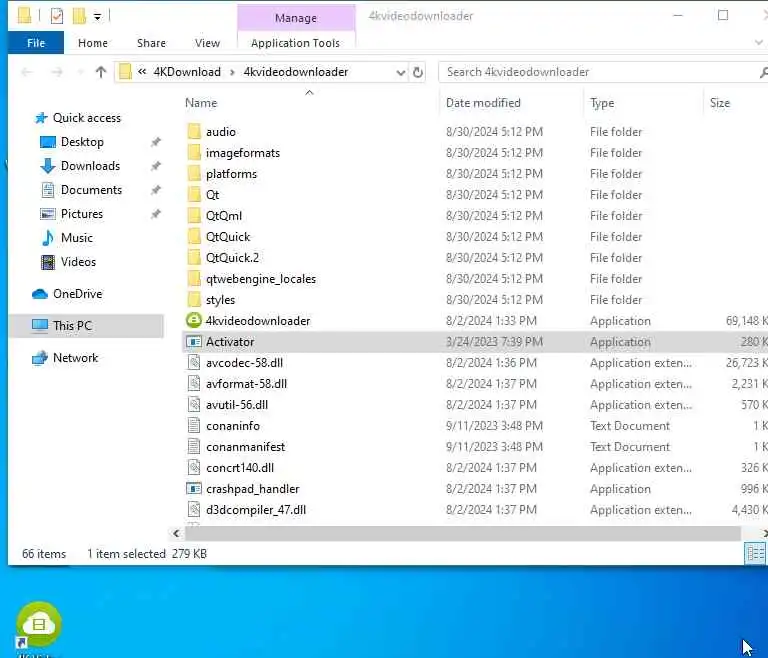Select This PC in navigation pane
The height and width of the screenshot is (658, 768).
click(86, 326)
